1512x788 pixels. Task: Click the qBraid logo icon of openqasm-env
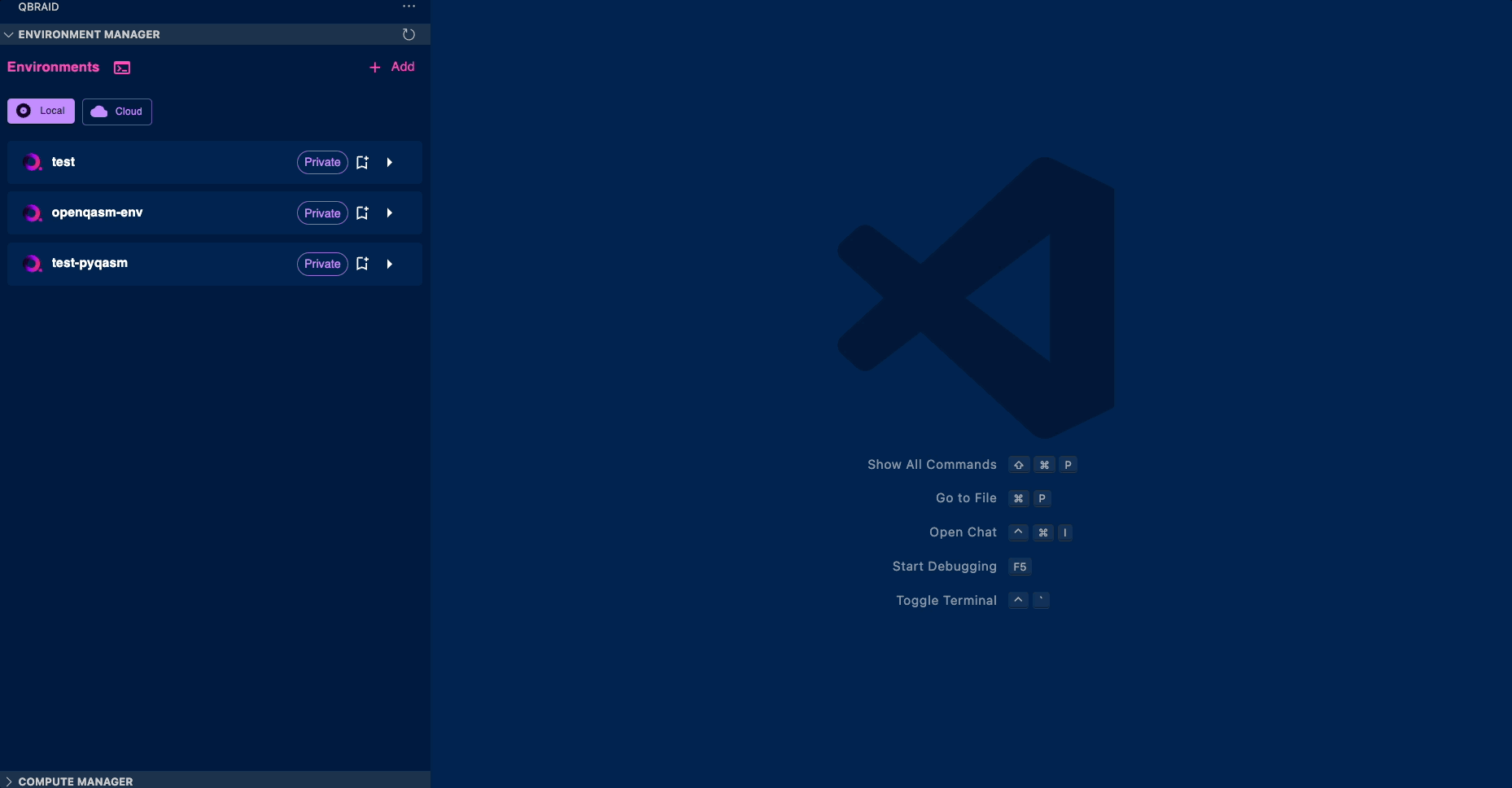[x=32, y=213]
